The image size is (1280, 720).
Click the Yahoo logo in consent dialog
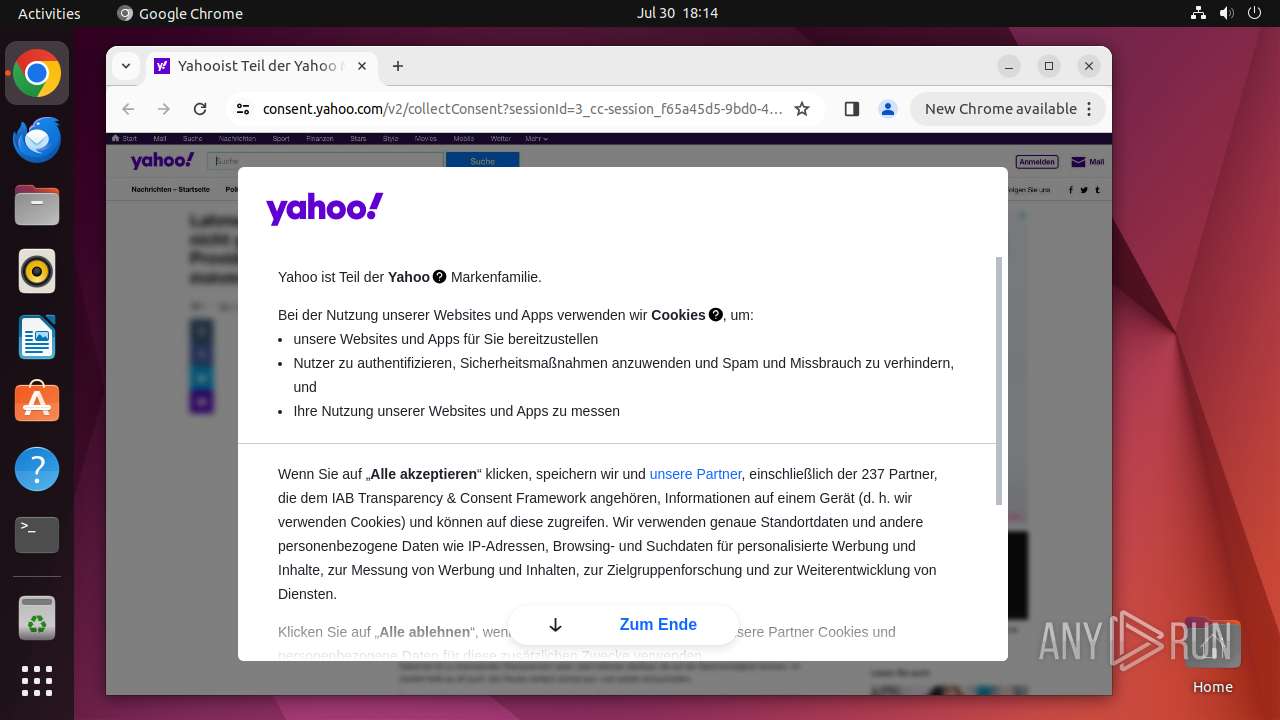coord(325,208)
